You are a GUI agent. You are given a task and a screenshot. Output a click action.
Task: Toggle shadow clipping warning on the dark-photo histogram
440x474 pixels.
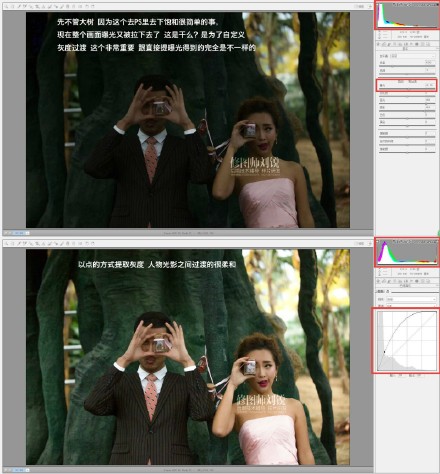coord(378,5)
